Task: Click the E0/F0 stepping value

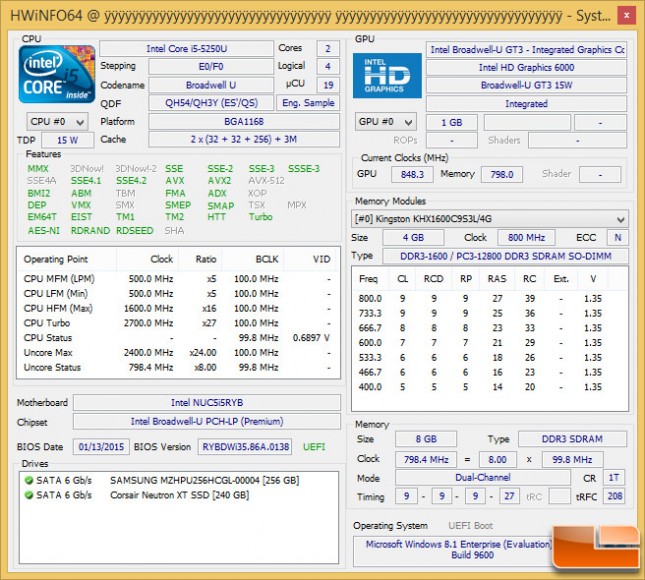Action: 211,66
